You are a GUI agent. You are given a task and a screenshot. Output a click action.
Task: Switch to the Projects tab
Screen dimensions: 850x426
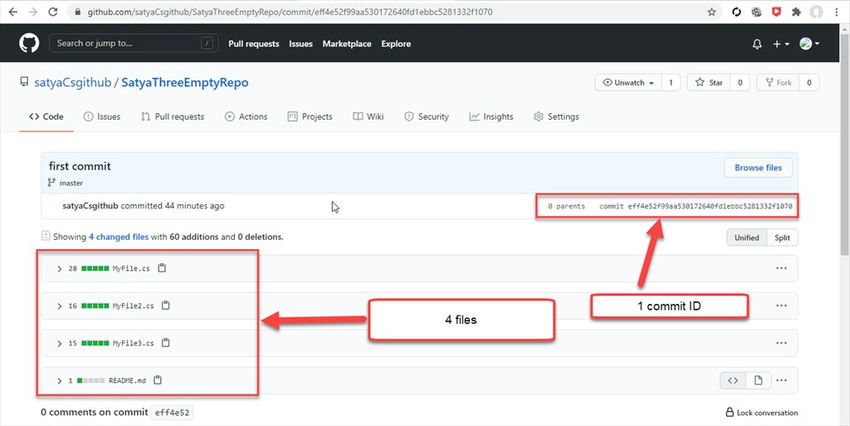click(310, 117)
